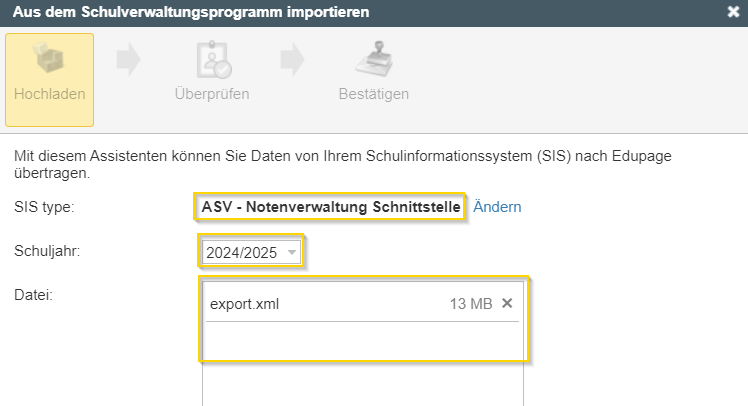This screenshot has height=406, width=748.
Task: Select the Überprüfen clipboard icon
Action: point(214,59)
